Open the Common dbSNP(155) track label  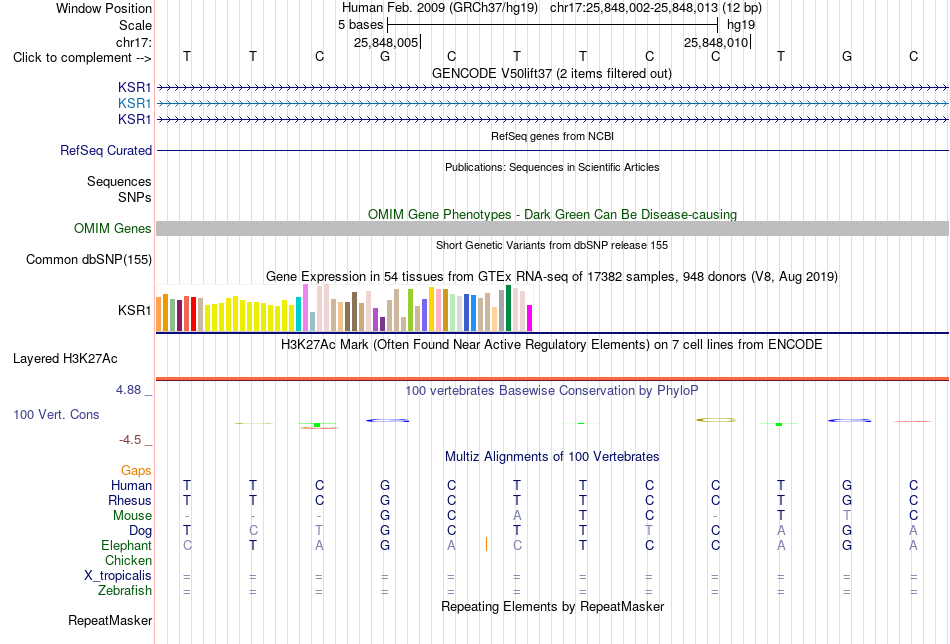pyautogui.click(x=89, y=259)
